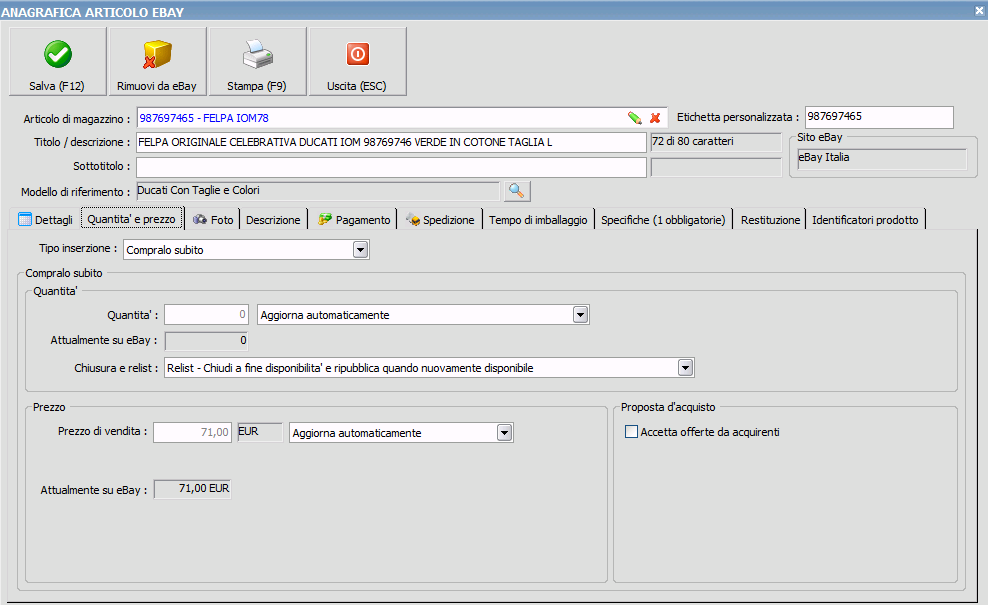
Task: Click the eBay Italia site field
Action: point(882,158)
